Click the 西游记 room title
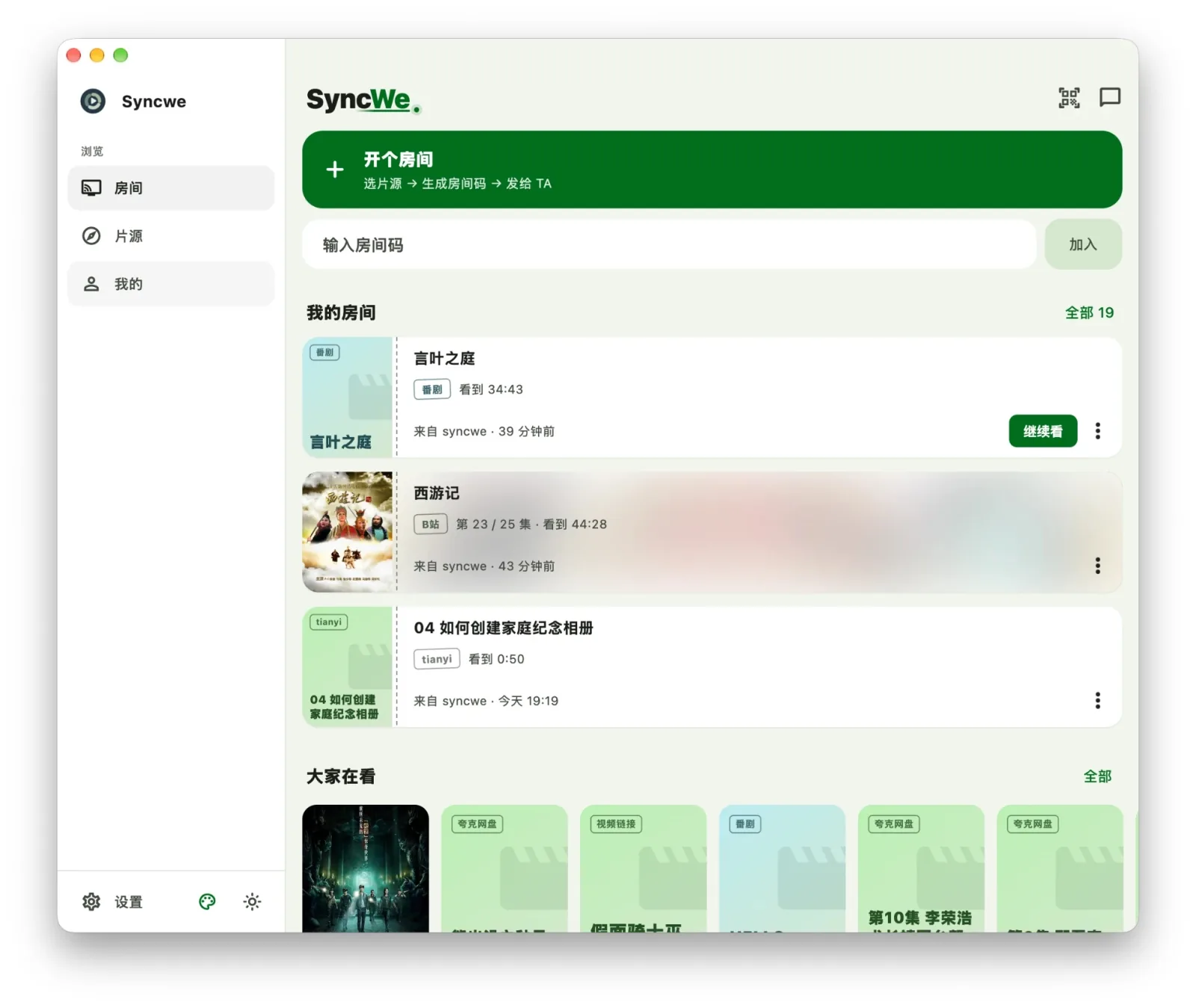The image size is (1196, 1008). coord(437,493)
